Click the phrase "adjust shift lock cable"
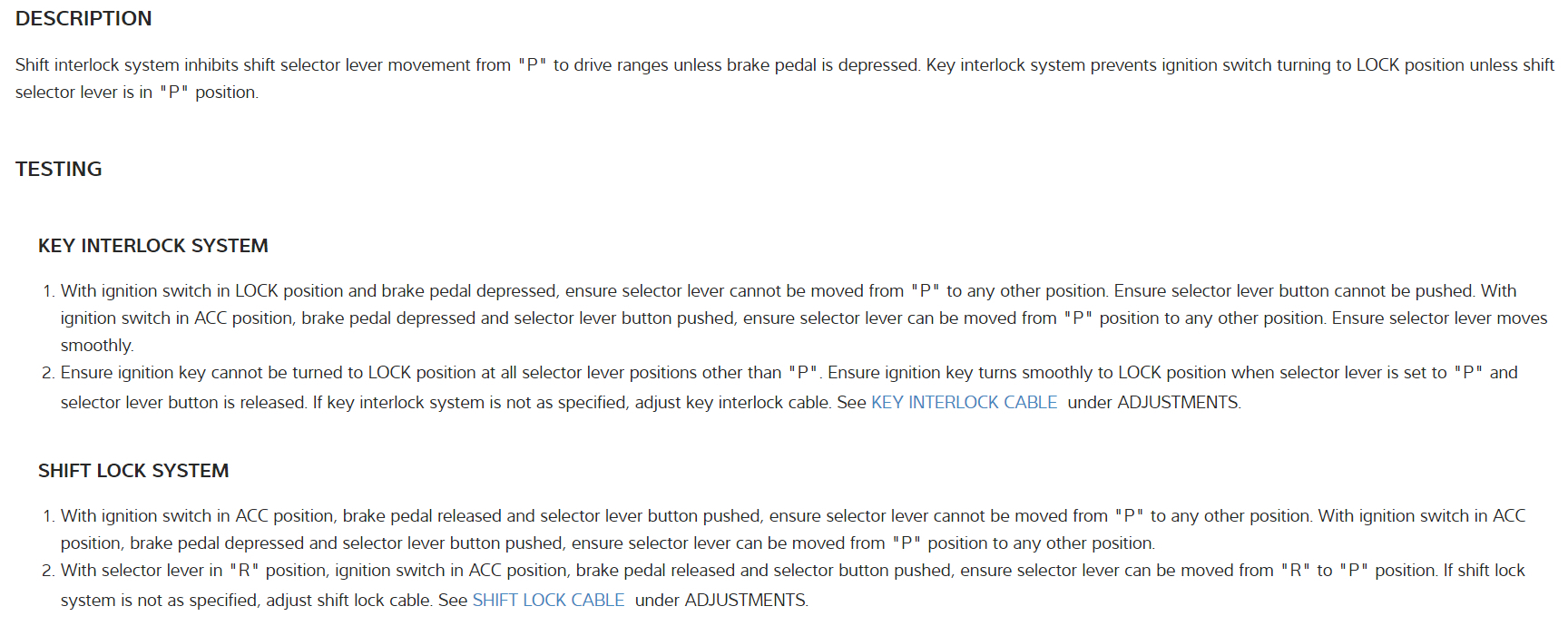The height and width of the screenshot is (626, 1568). (x=348, y=600)
